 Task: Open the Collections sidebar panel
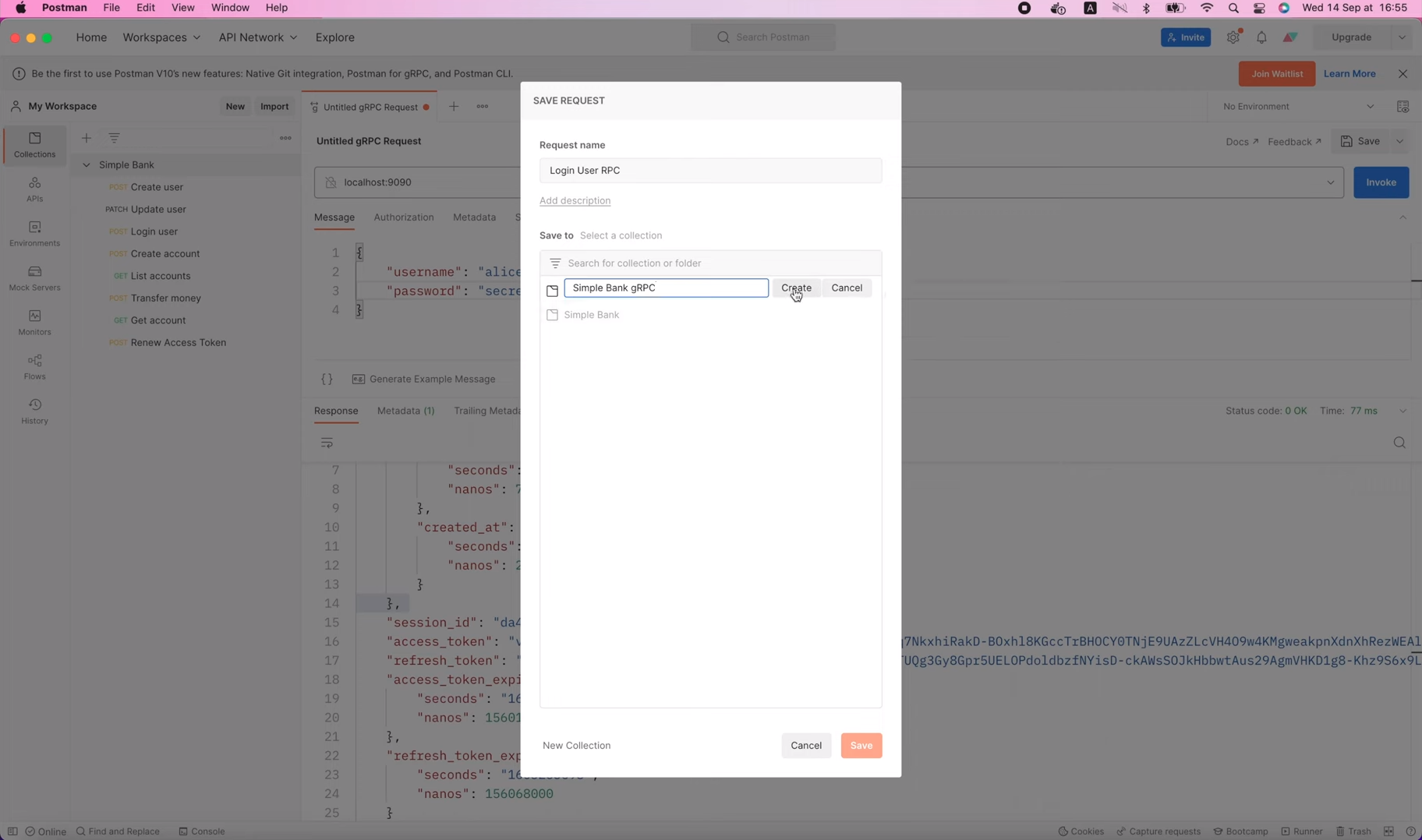click(x=34, y=145)
